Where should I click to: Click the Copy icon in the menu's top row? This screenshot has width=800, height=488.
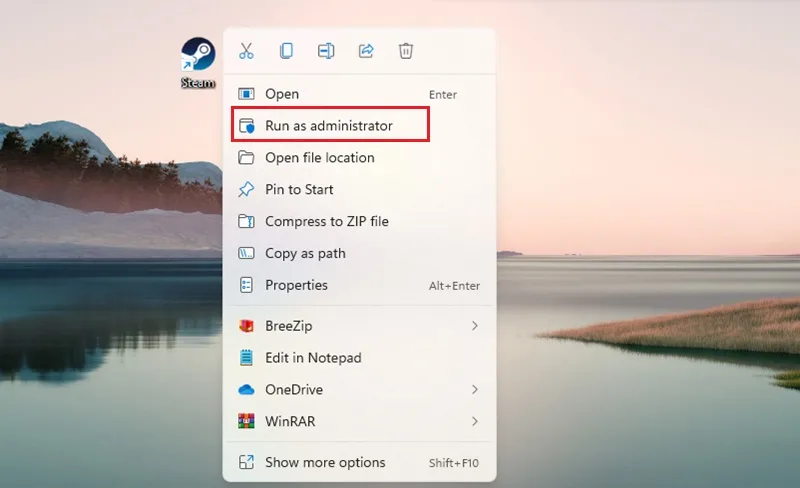[x=286, y=51]
